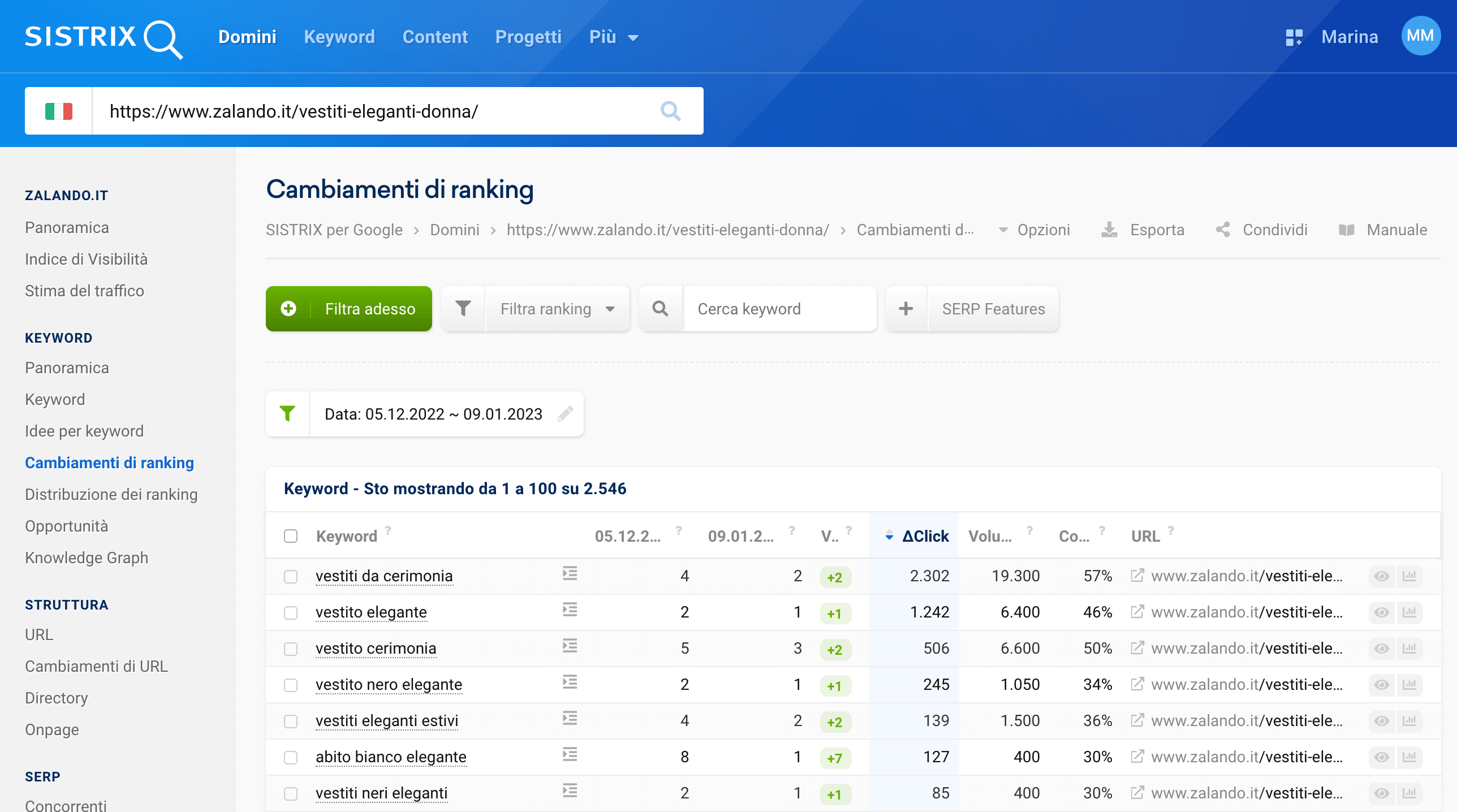Image resolution: width=1457 pixels, height=812 pixels.
Task: Open the Filtra ranking dropdown
Action: pyautogui.click(x=557, y=309)
